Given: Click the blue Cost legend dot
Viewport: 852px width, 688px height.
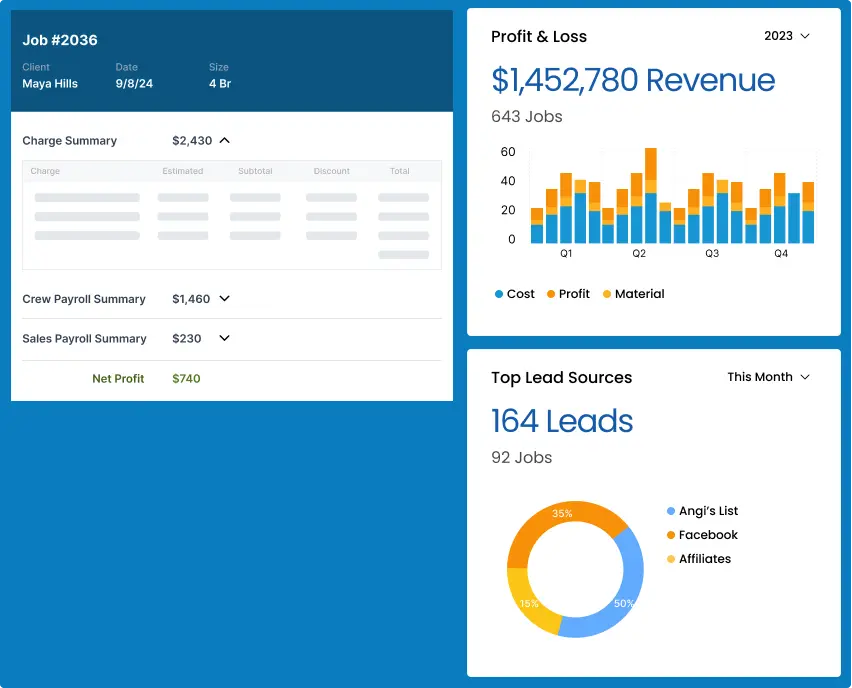Looking at the screenshot, I should (499, 295).
